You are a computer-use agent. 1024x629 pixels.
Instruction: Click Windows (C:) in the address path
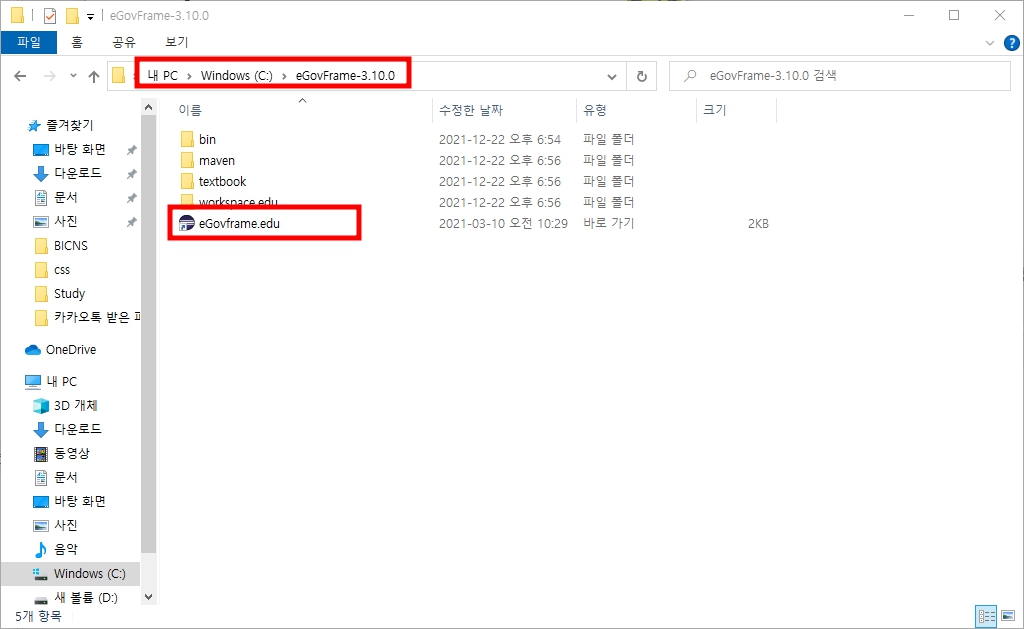(x=236, y=76)
